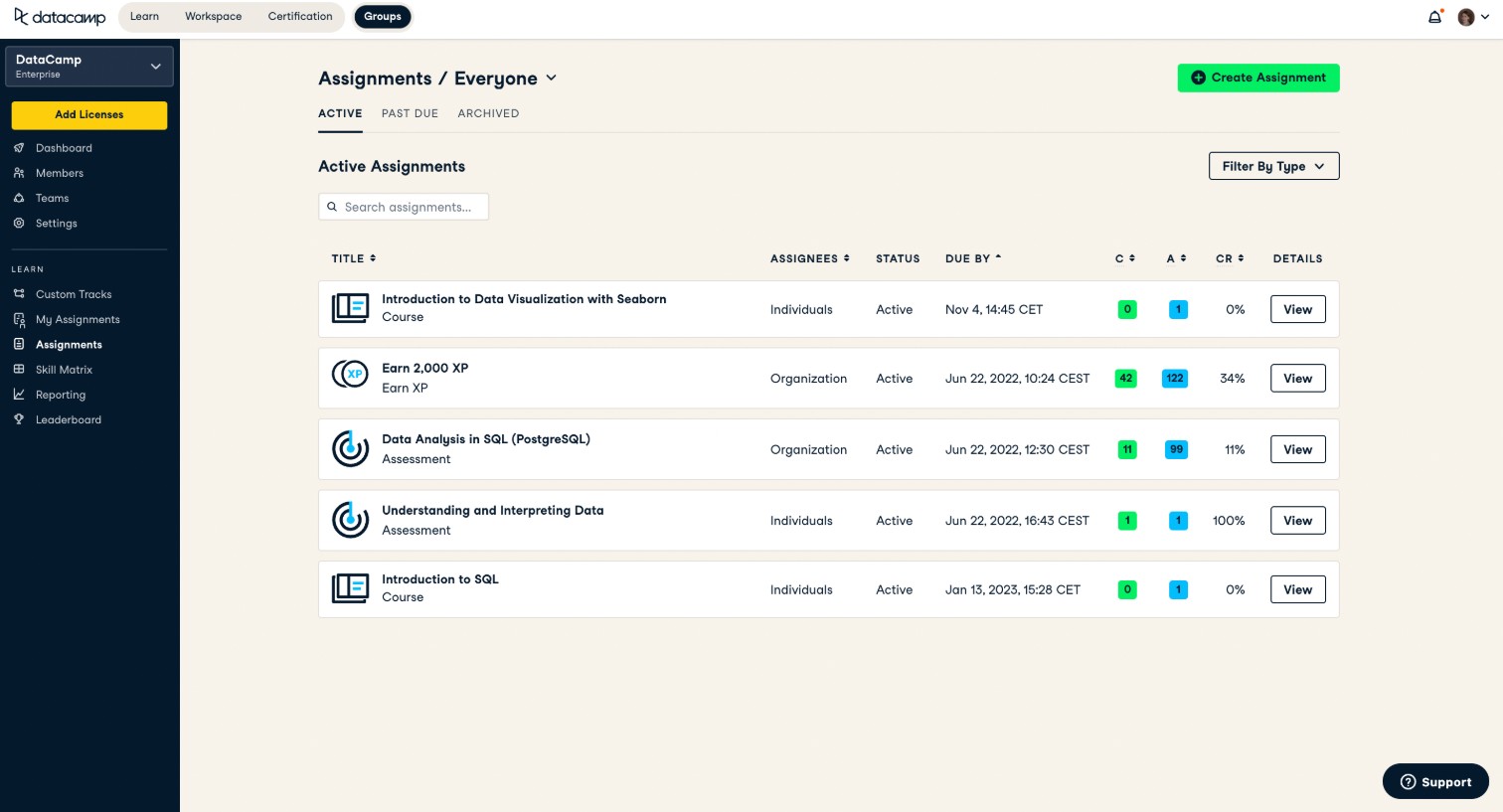This screenshot has width=1503, height=812.
Task: Click assigned badge 99 for Data Analysis in SQL
Action: click(1176, 449)
